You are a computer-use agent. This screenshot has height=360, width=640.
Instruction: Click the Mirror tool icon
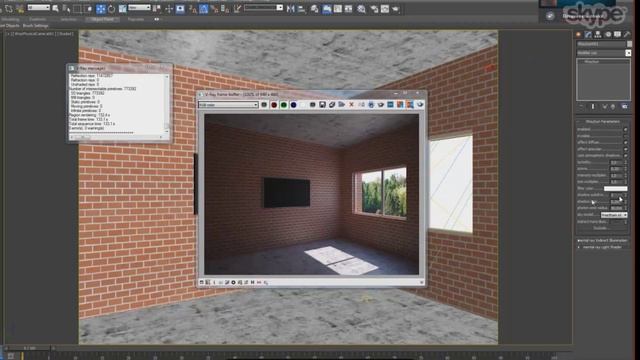291,9
